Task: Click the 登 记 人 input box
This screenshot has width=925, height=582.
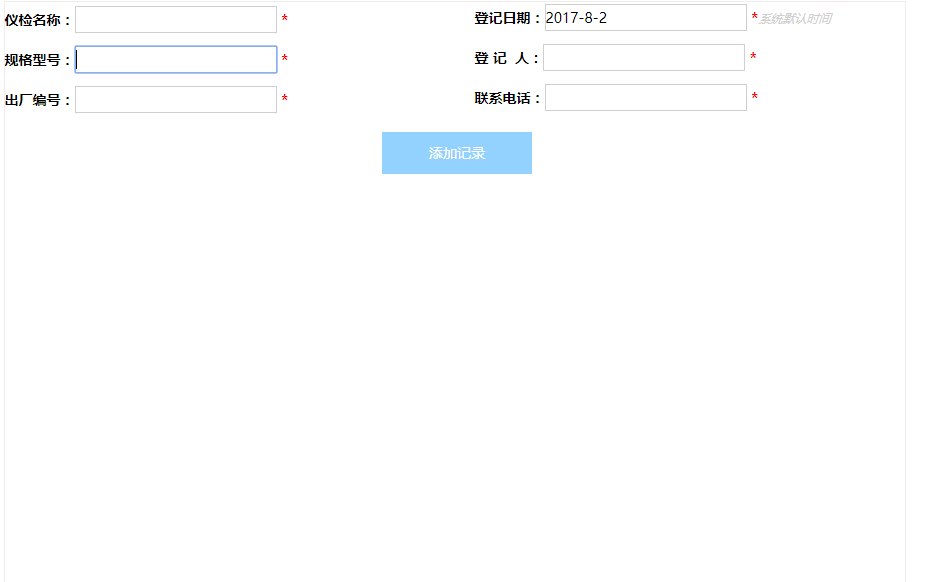Action: 644,58
